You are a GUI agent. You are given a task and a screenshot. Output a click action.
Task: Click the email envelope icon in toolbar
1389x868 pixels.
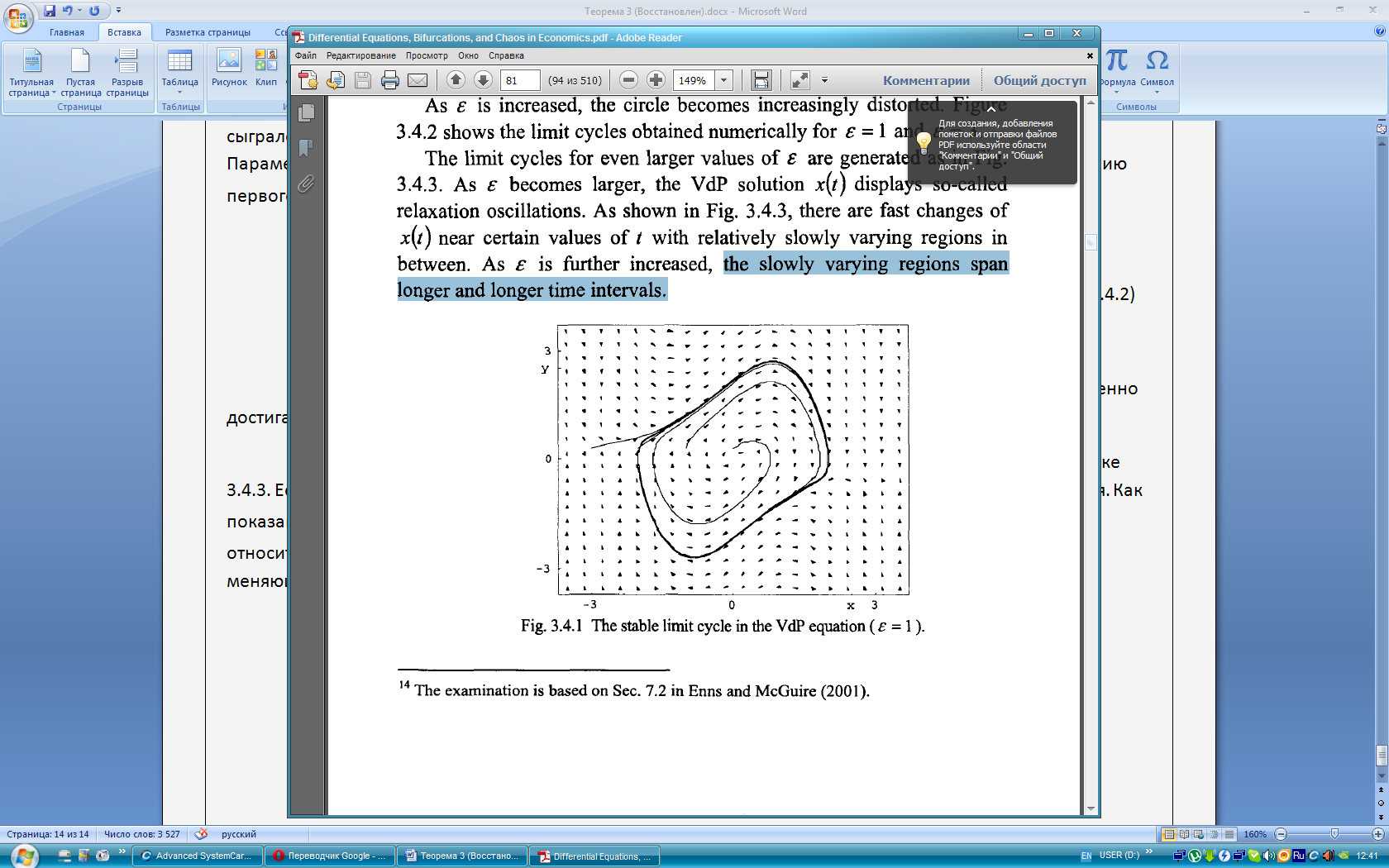pos(418,80)
